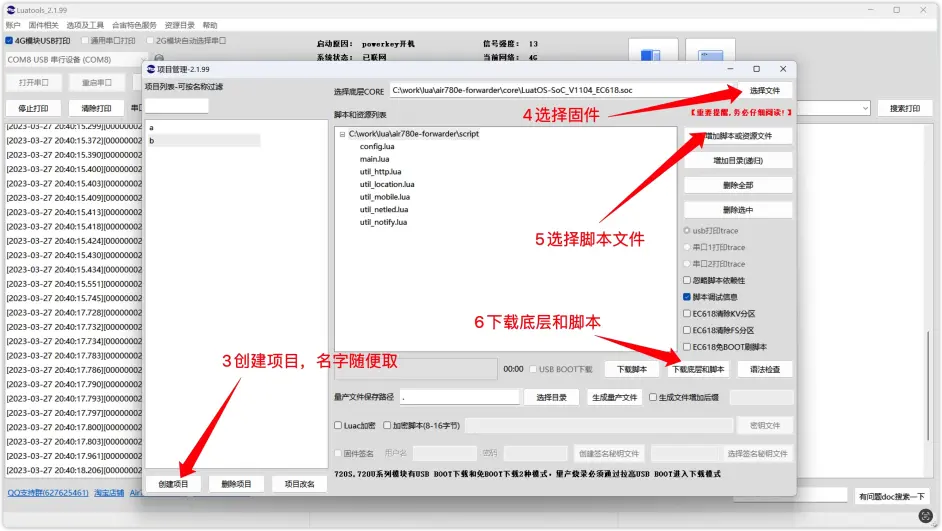Select the usb打印trace radio button
942x531 pixels.
[x=686, y=231]
